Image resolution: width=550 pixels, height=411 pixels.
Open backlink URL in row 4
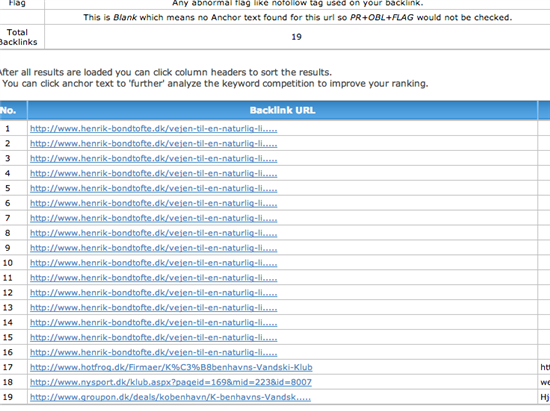[x=154, y=174]
